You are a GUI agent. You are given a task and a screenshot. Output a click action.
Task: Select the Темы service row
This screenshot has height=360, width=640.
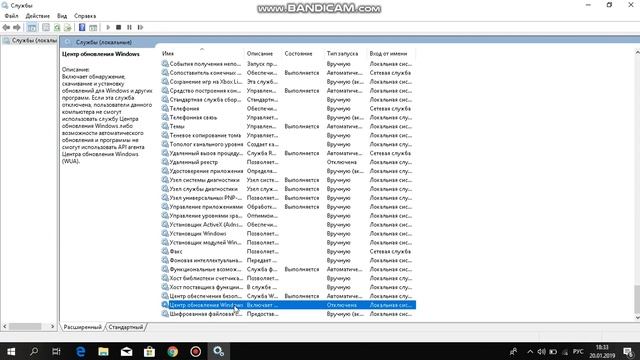(288, 127)
